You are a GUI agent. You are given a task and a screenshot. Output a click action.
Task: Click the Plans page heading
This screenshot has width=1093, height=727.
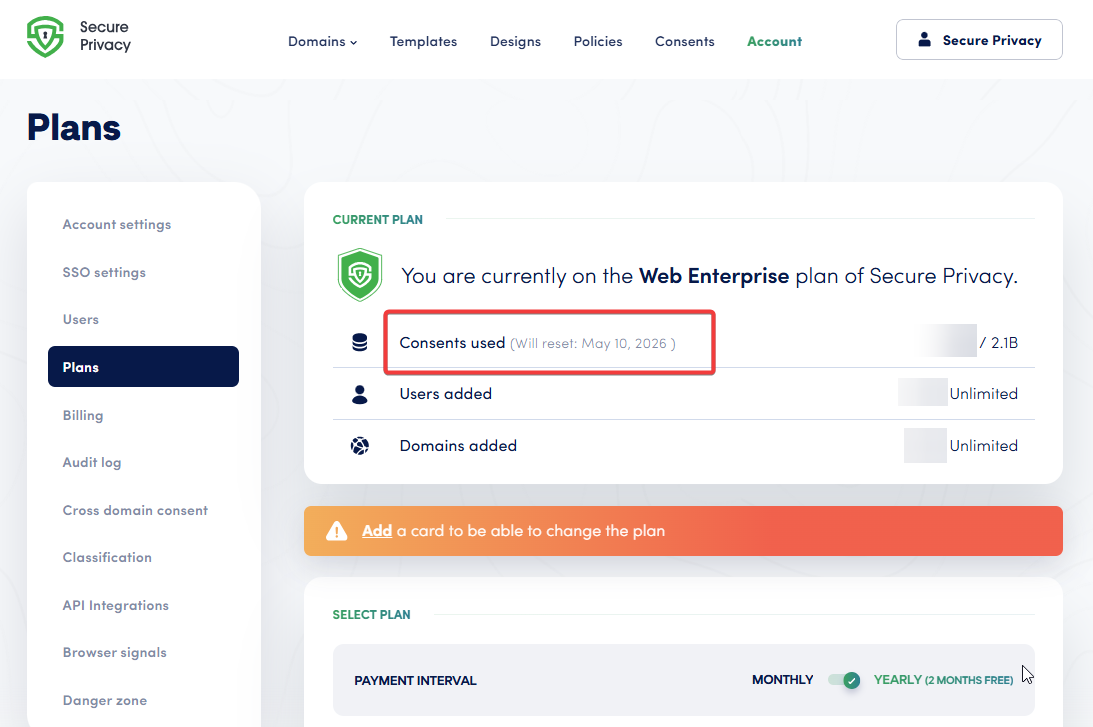click(74, 128)
